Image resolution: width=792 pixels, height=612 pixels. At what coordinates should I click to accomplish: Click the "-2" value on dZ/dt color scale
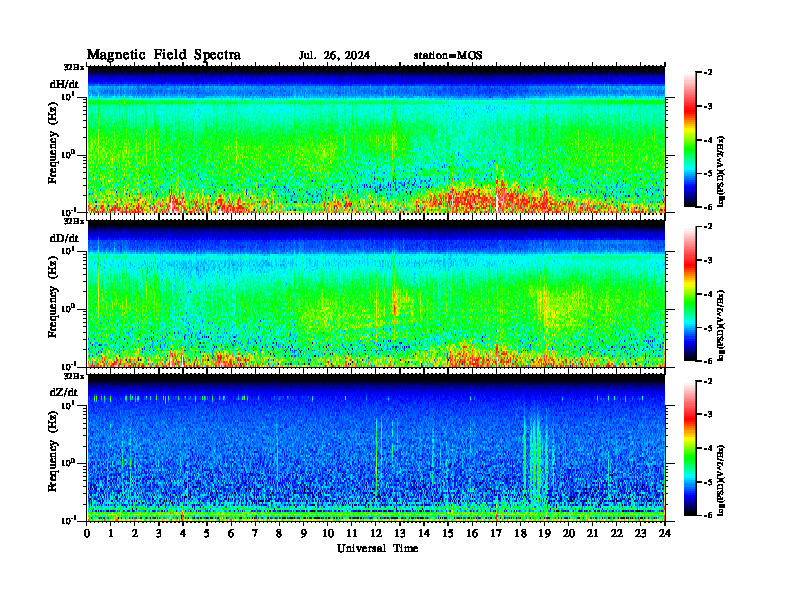pos(708,381)
